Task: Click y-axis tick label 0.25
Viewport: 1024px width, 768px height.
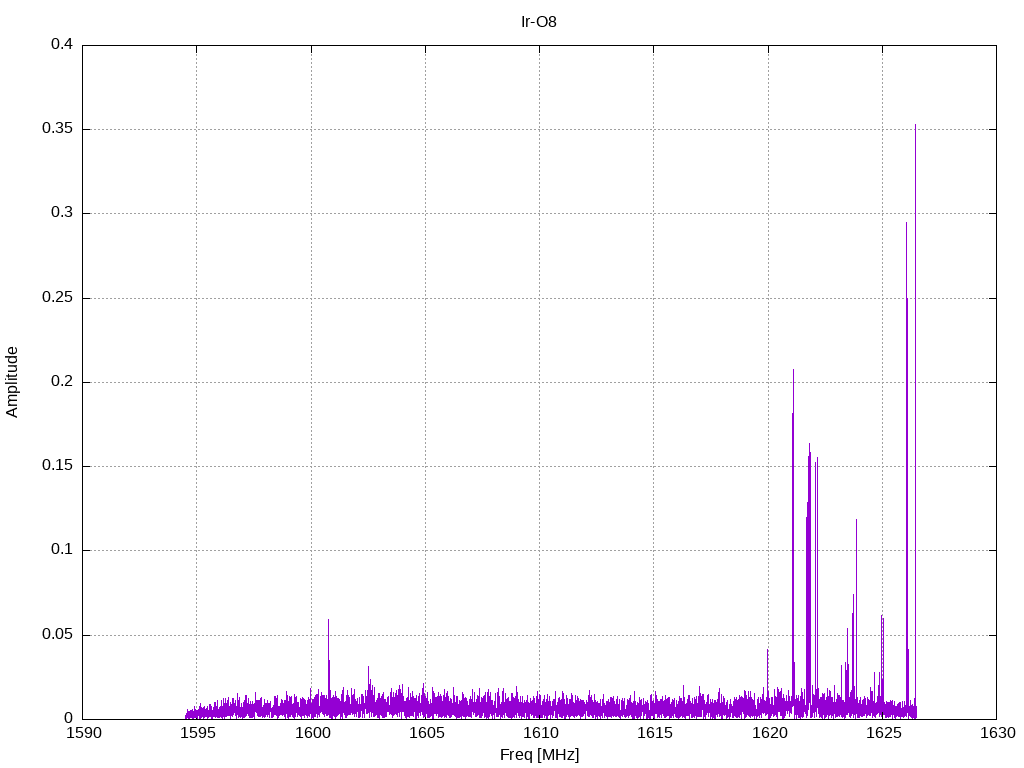Action: point(57,297)
